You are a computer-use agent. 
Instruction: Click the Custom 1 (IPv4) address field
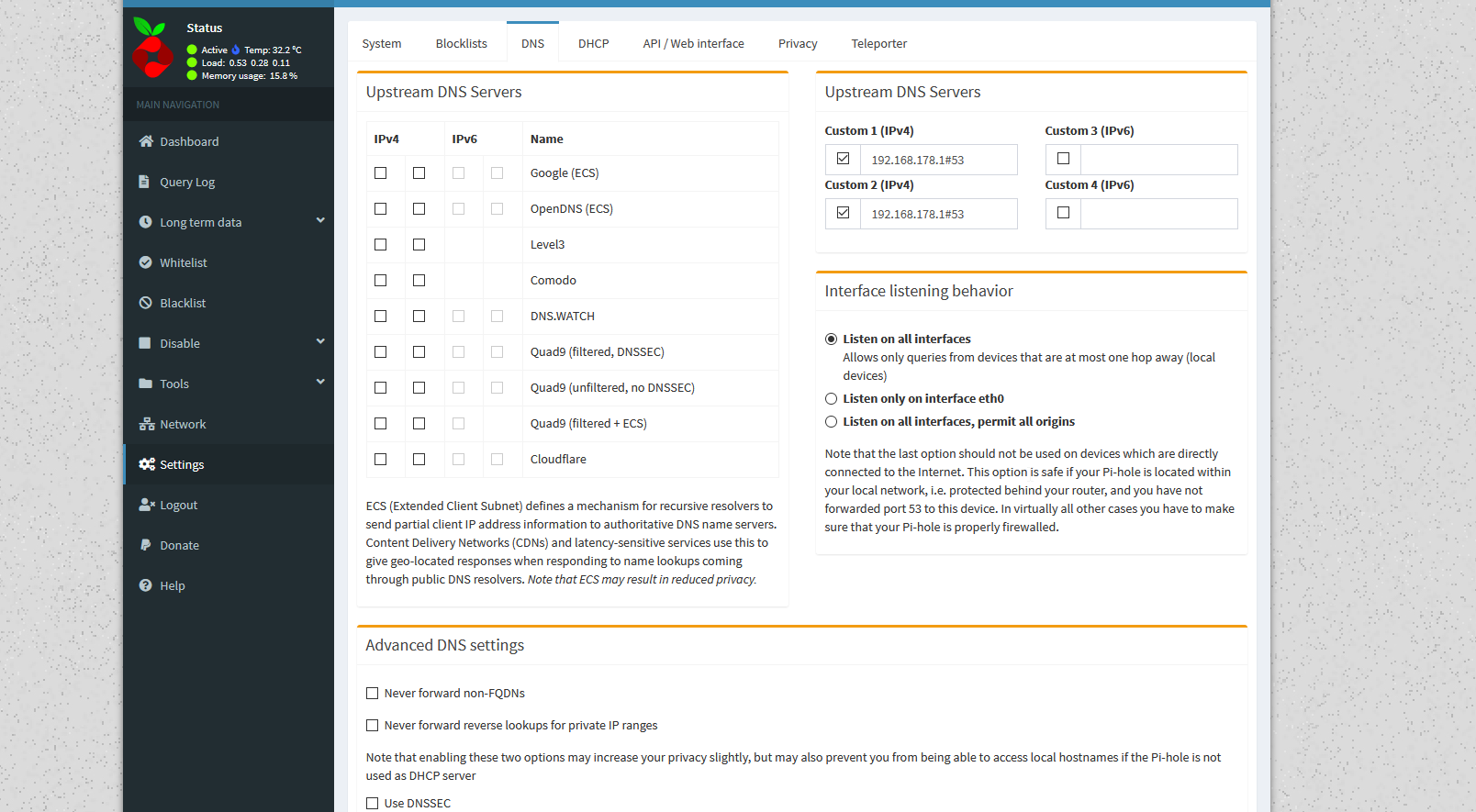939,160
